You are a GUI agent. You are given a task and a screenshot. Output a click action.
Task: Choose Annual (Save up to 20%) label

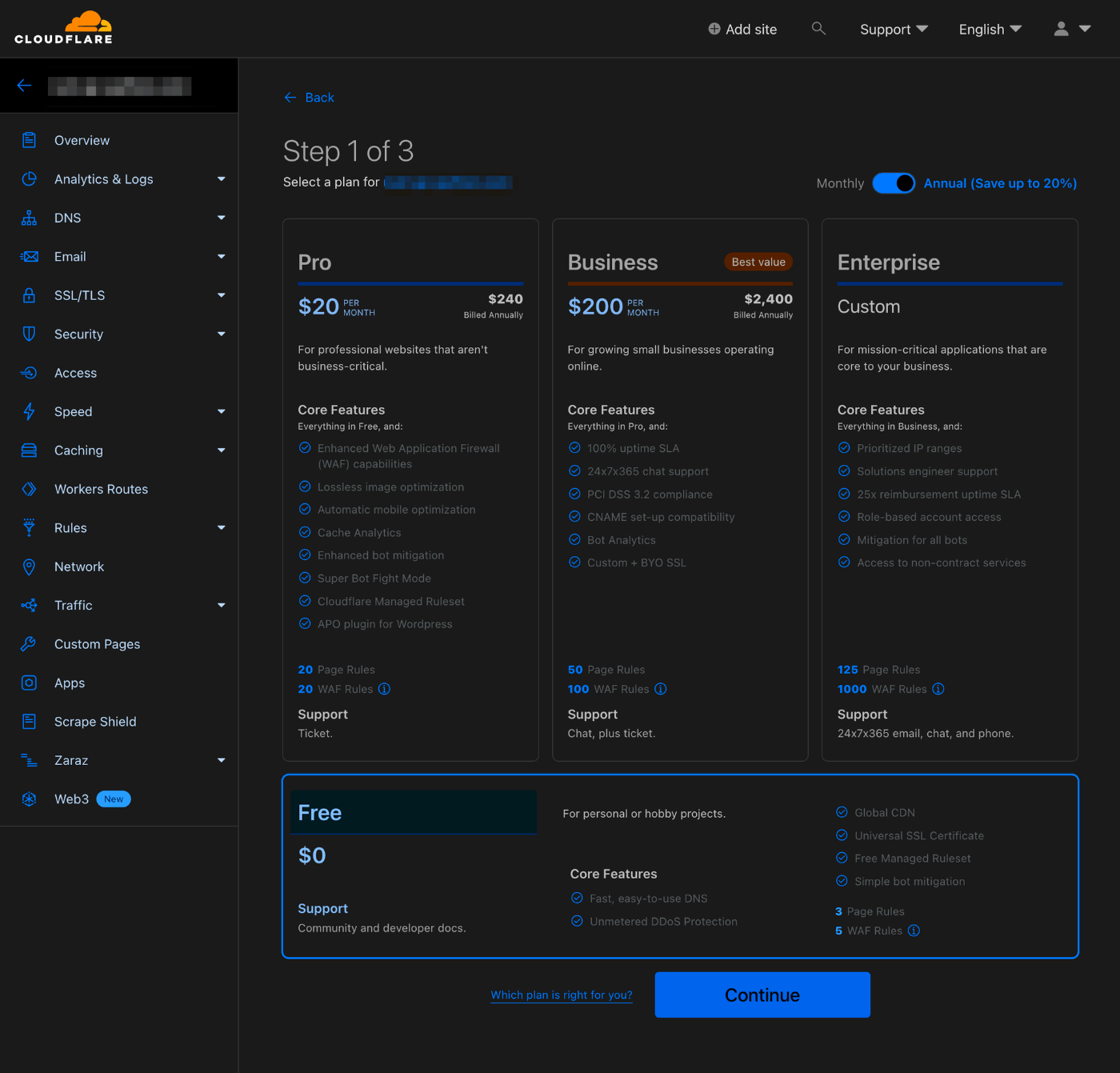point(1000,183)
